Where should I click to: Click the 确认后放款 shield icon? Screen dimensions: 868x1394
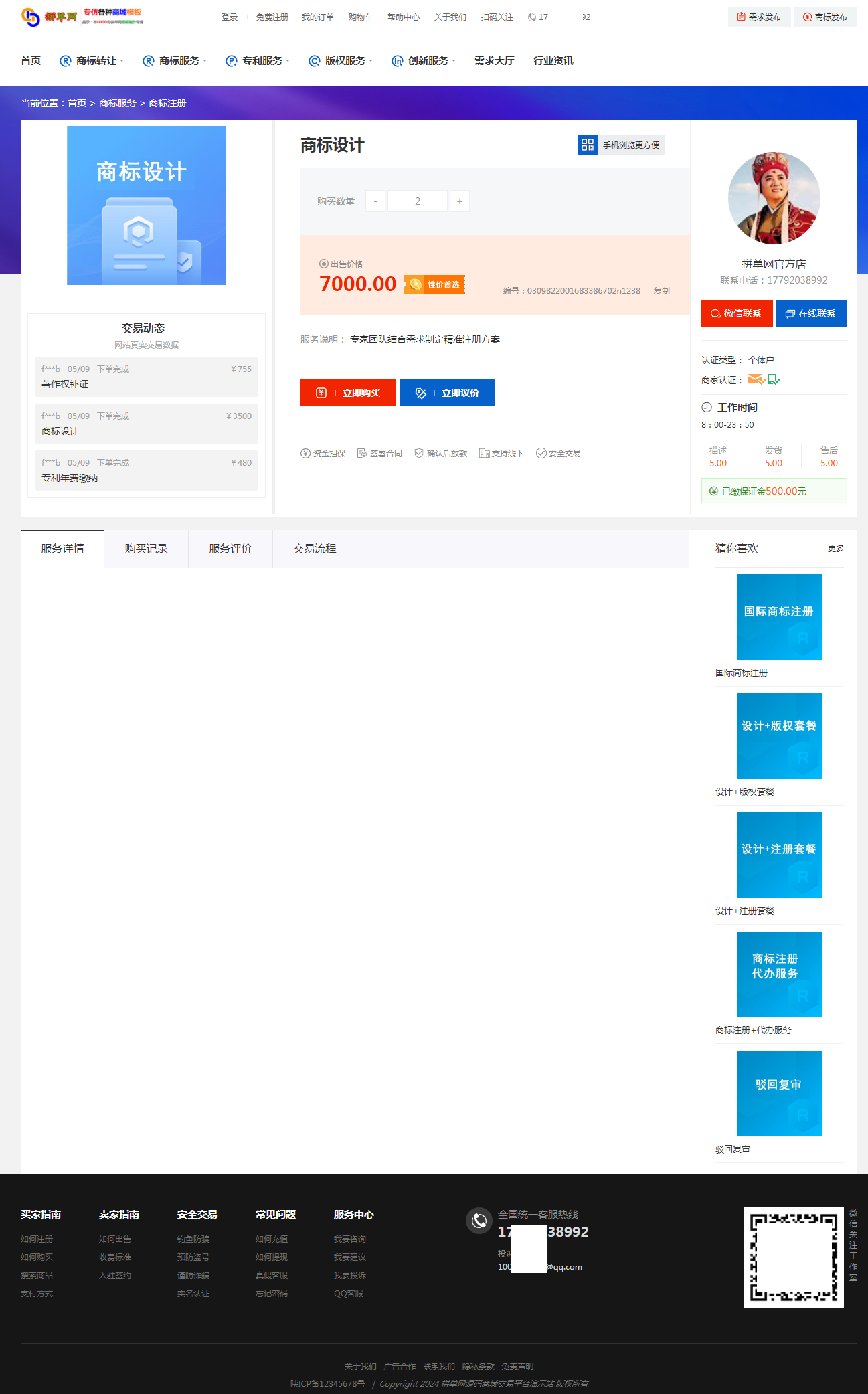[x=419, y=453]
